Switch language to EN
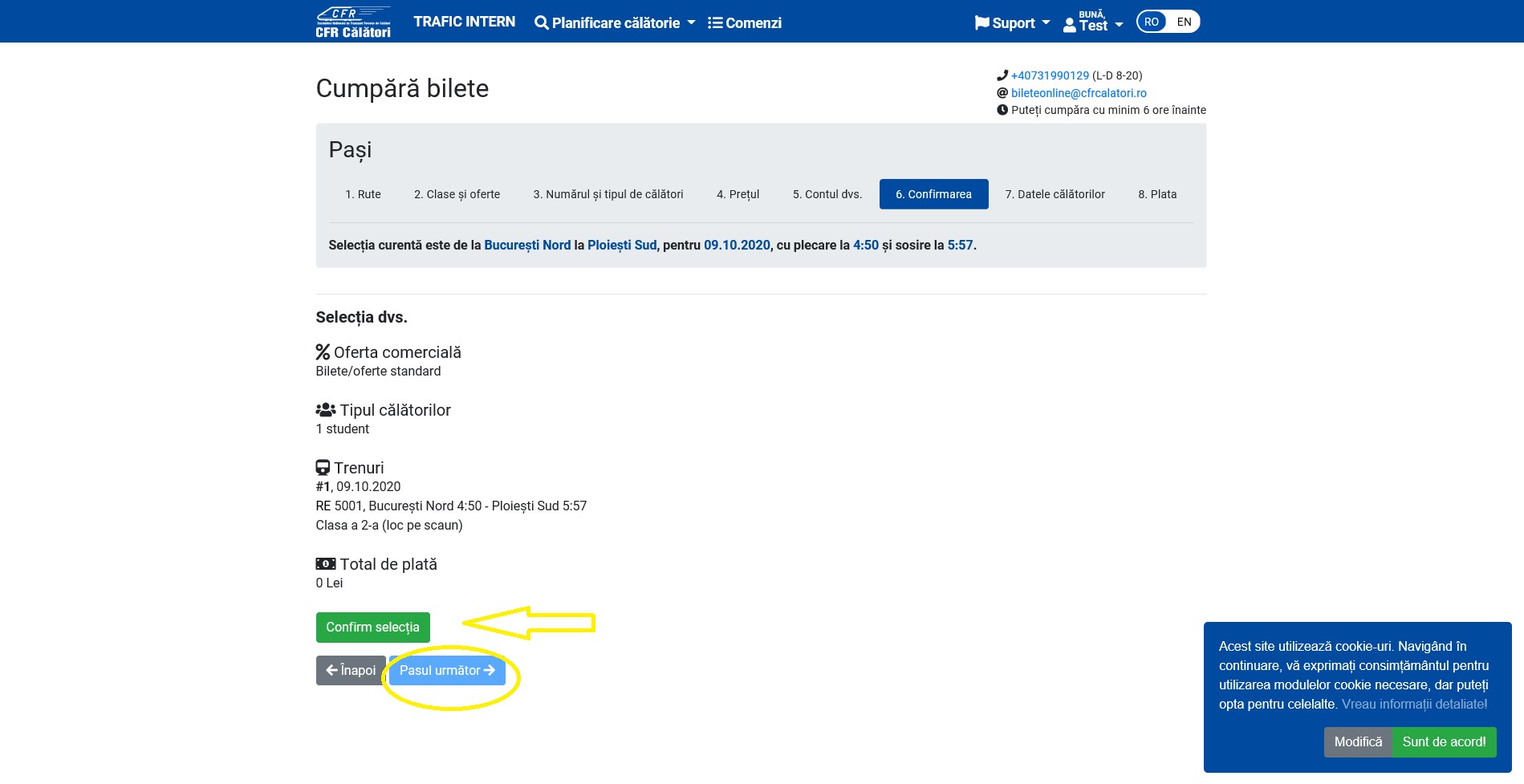 [1184, 22]
